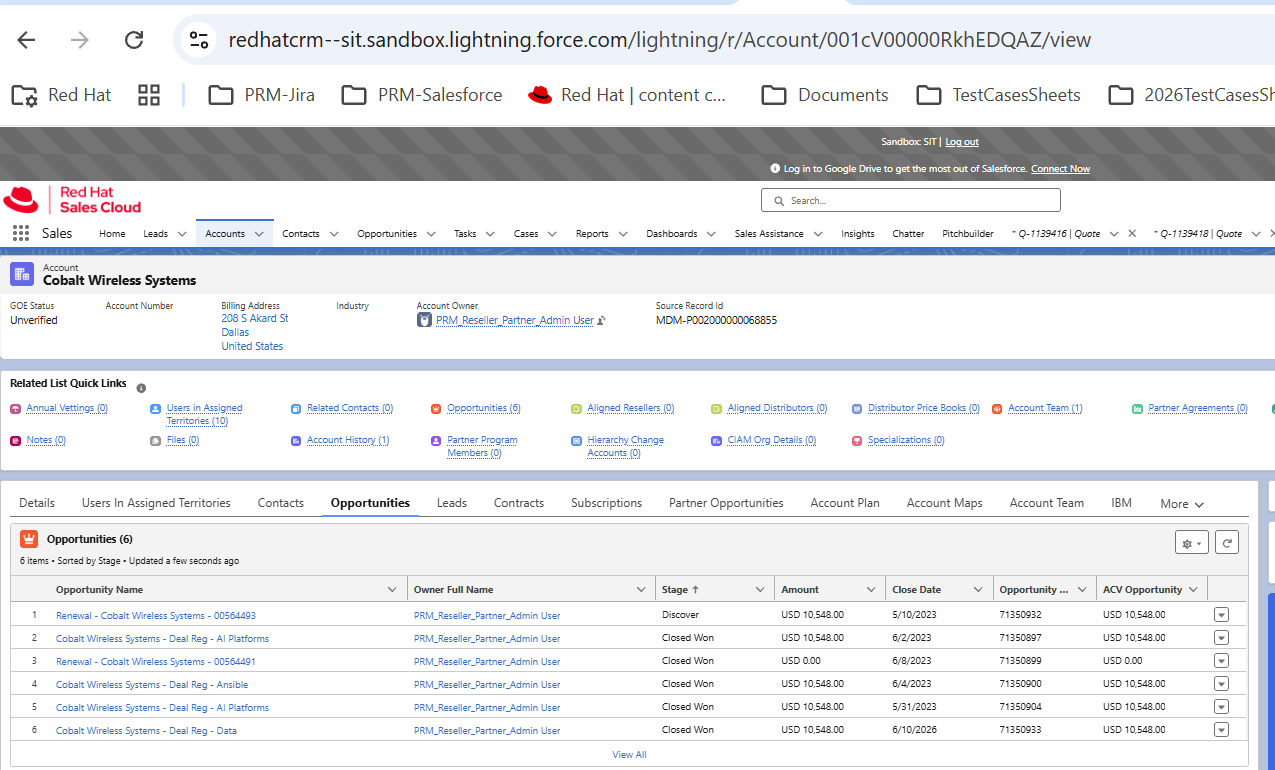Open the More tabs dropdown
Screen dimensions: 1275x770
(1182, 504)
